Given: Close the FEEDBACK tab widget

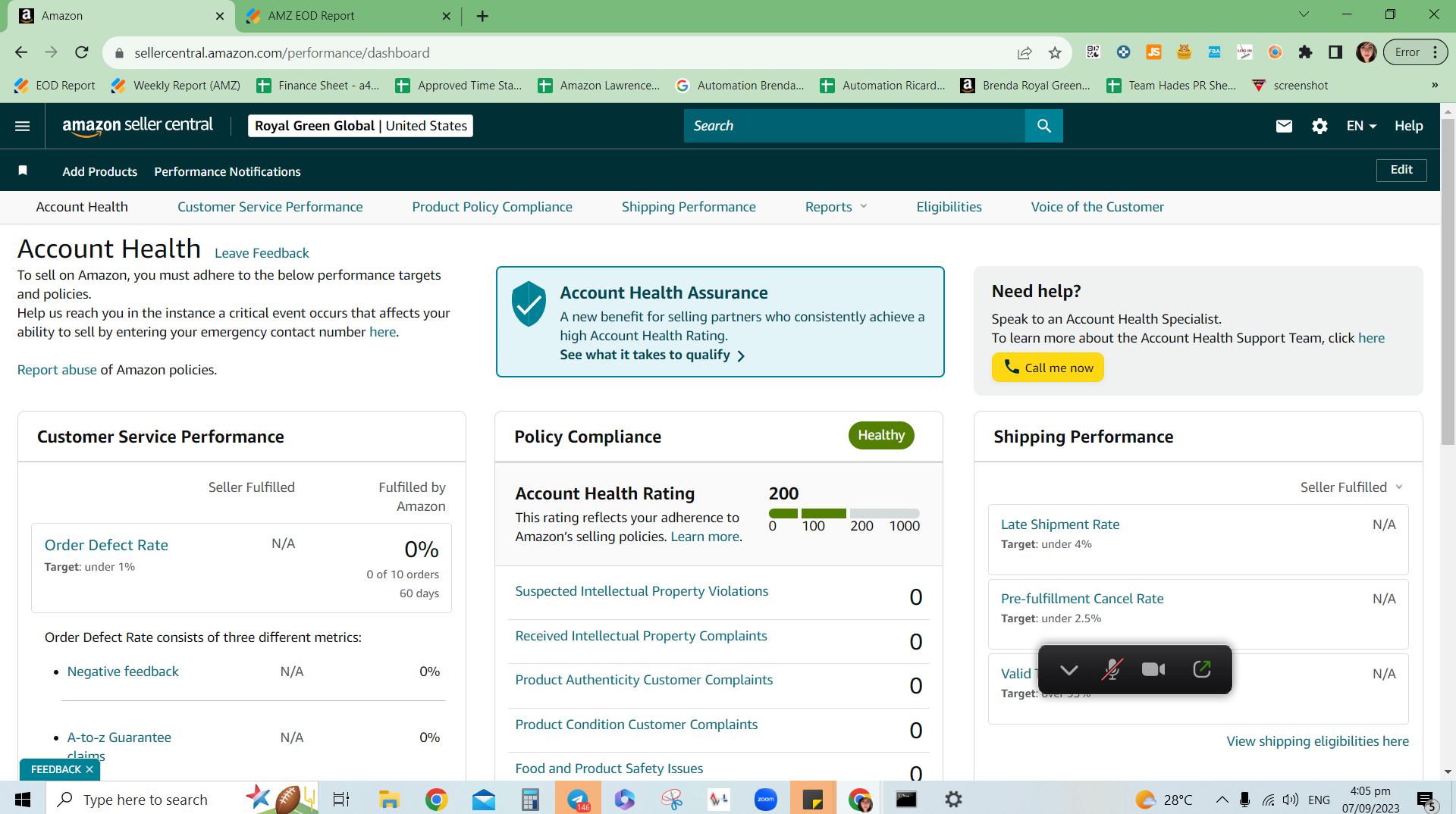Looking at the screenshot, I should pos(89,769).
